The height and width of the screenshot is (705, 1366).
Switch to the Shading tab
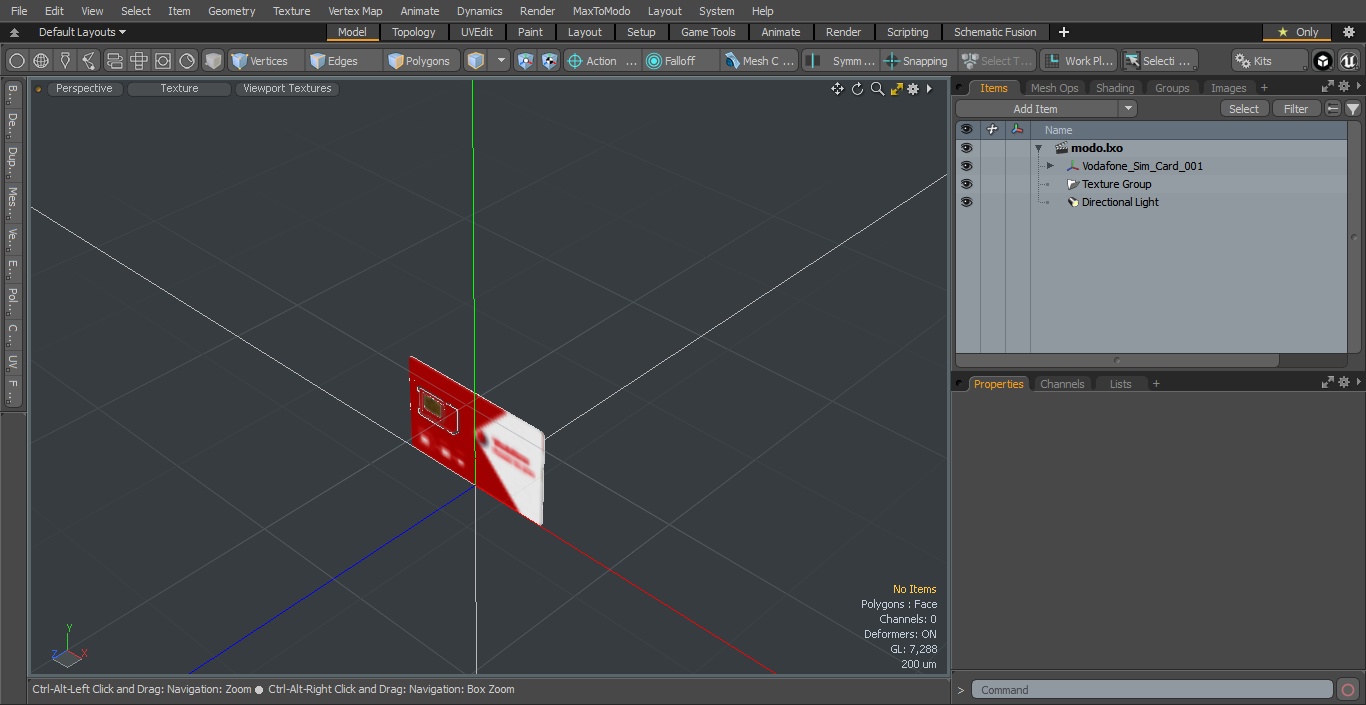1115,88
